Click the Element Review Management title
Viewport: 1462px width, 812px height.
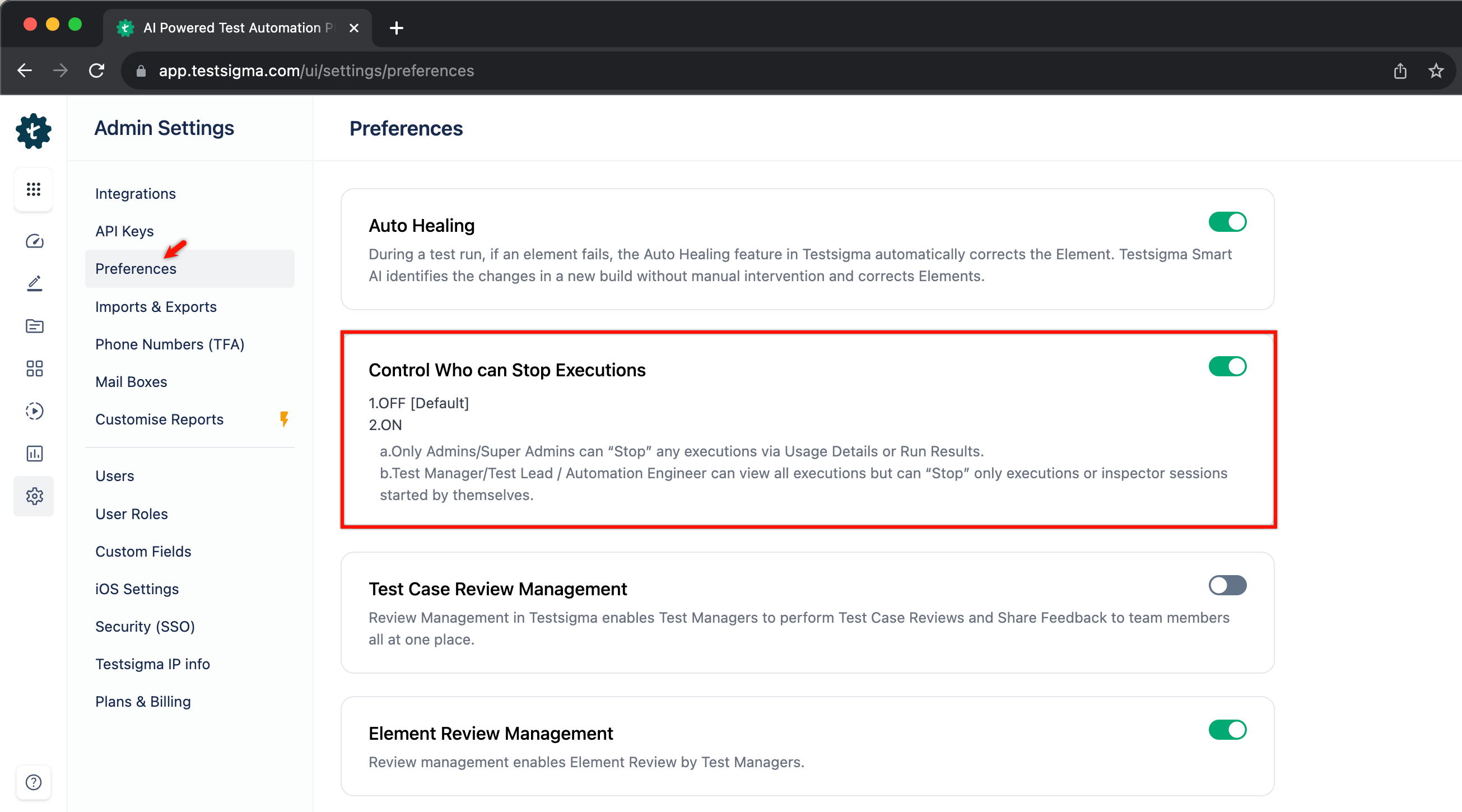tap(491, 732)
